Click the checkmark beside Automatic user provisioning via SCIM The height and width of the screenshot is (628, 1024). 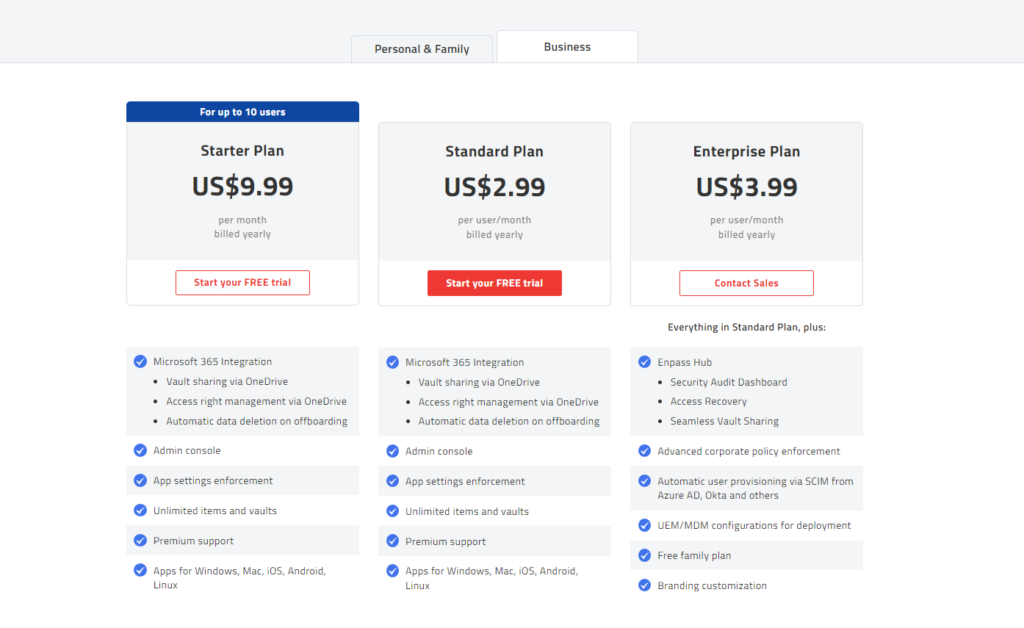coord(644,481)
